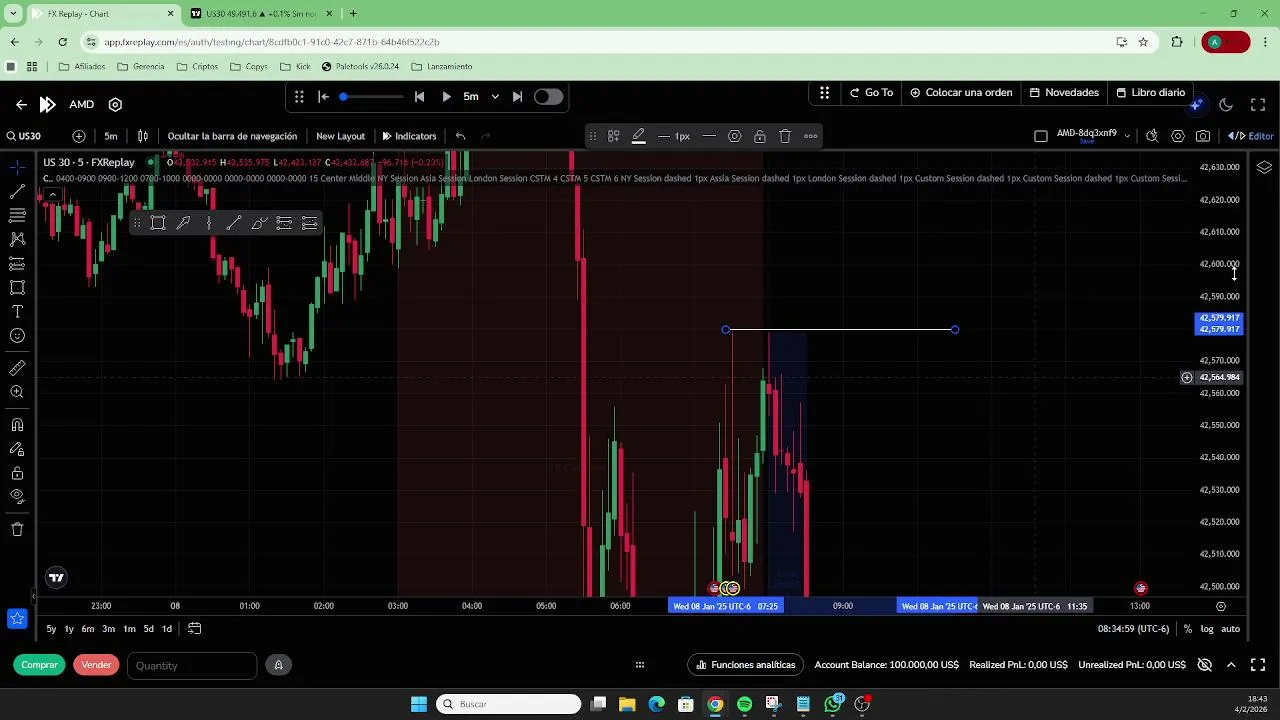Open favorites star panel at bottom-left
The image size is (1280, 720).
coord(17,619)
